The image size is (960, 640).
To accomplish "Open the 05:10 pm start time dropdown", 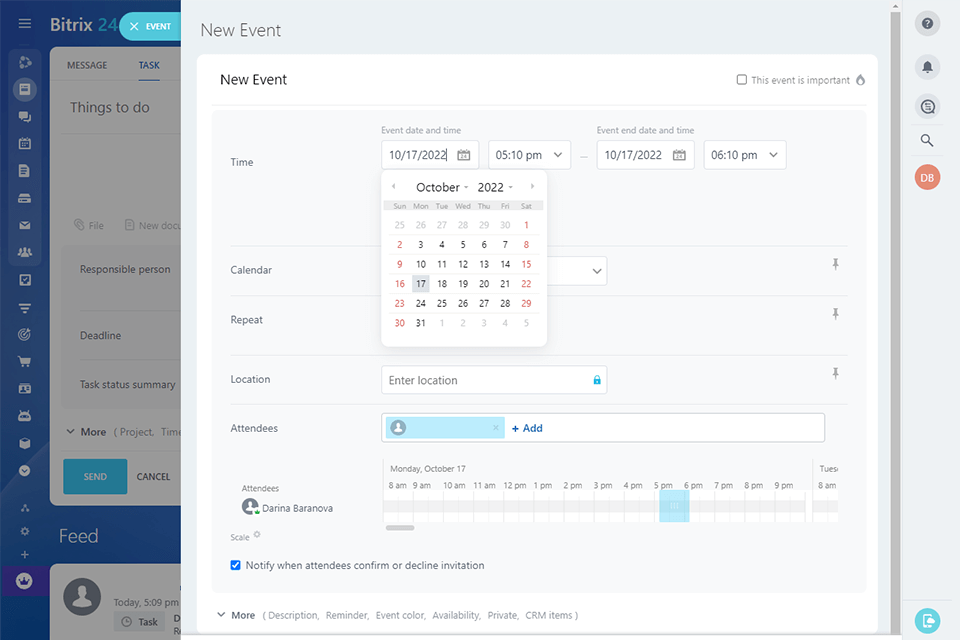I will point(530,155).
